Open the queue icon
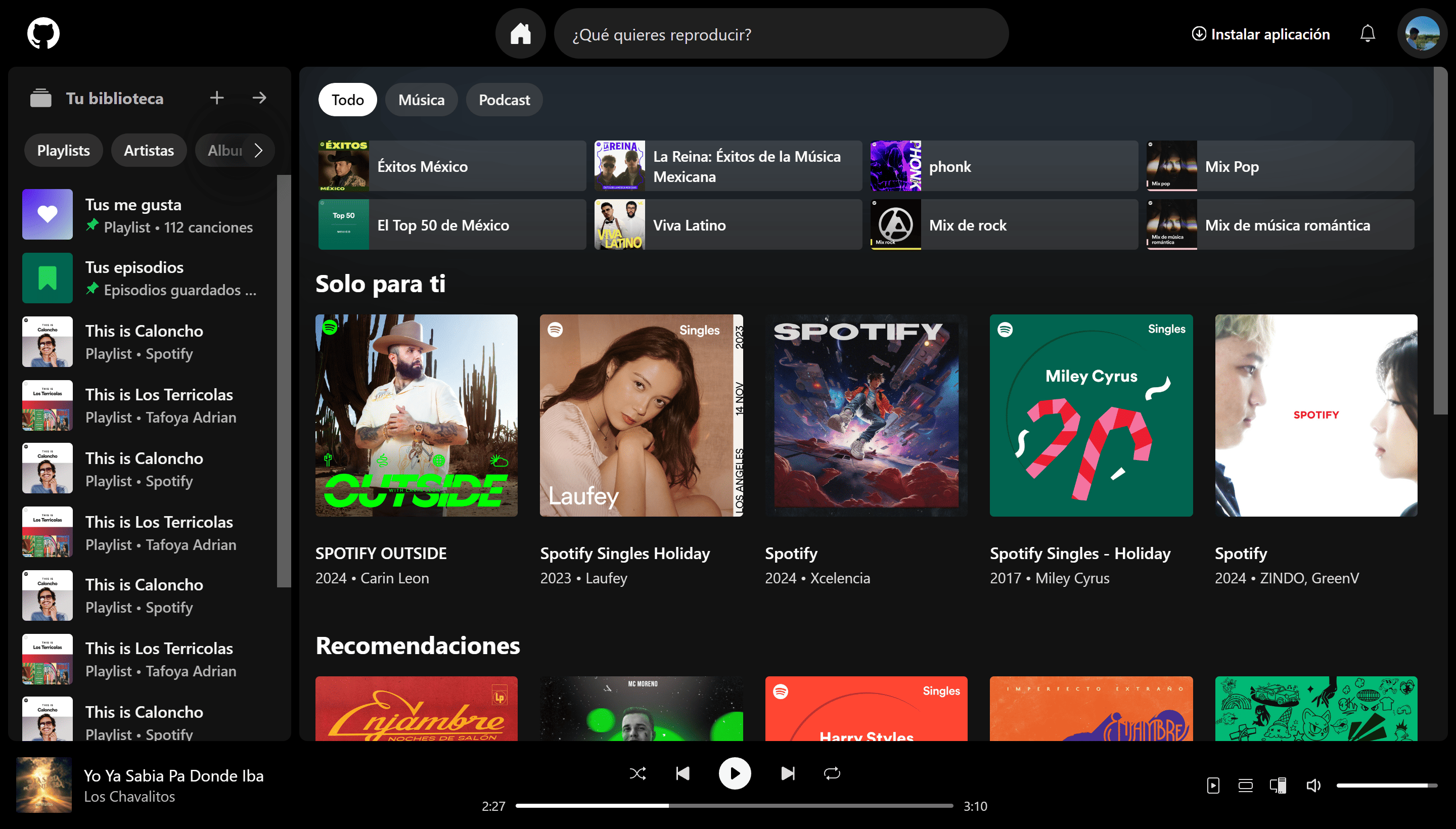Image resolution: width=1456 pixels, height=829 pixels. (x=1245, y=786)
